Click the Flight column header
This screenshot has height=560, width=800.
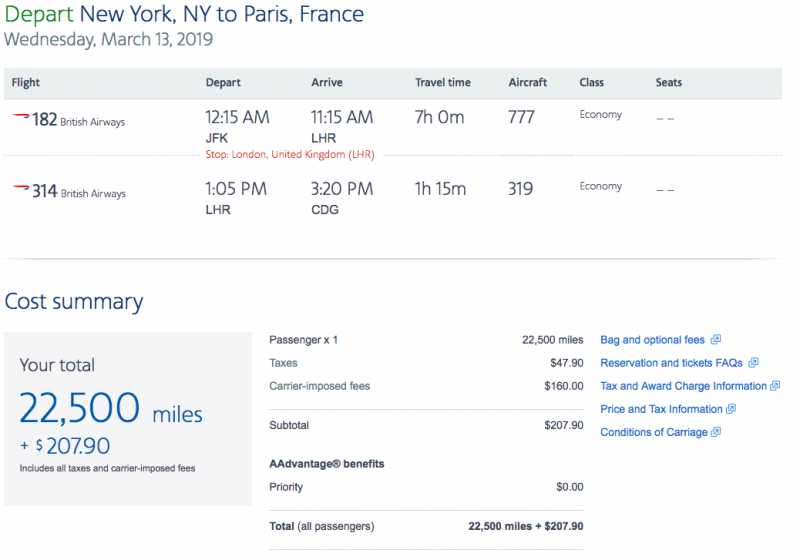point(26,82)
